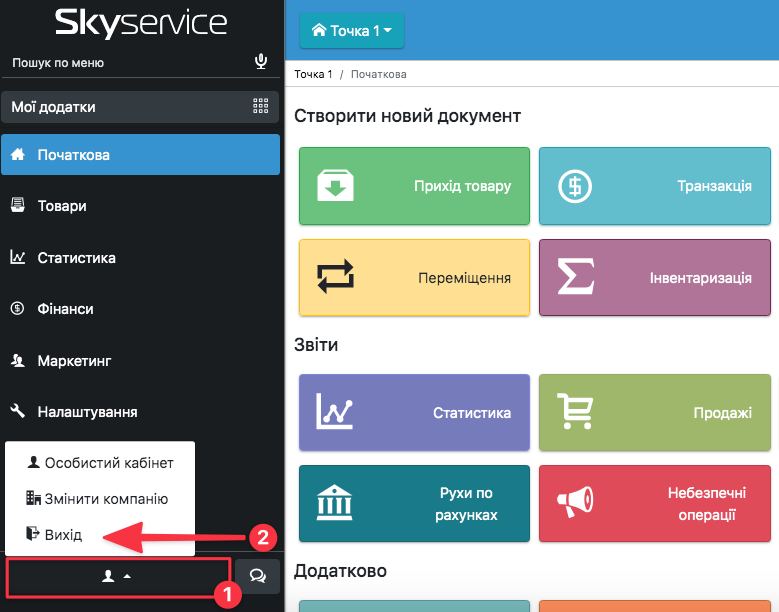Viewport: 779px width, 612px height.
Task: Click the megaphone icon on Небезпечні операції
Action: [x=575, y=503]
